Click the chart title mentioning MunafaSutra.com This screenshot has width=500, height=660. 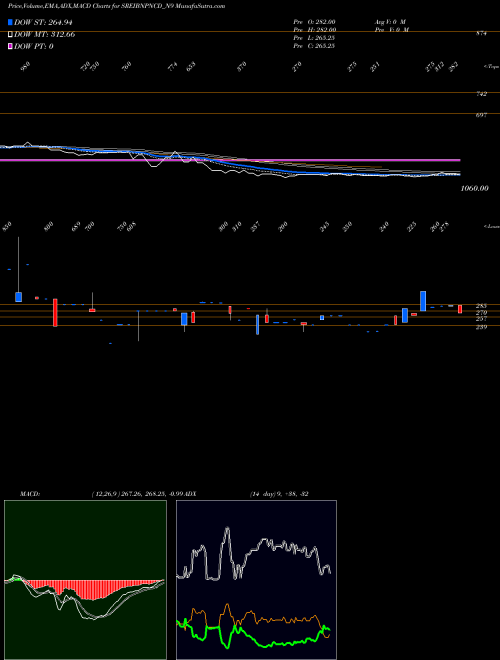click(x=116, y=6)
